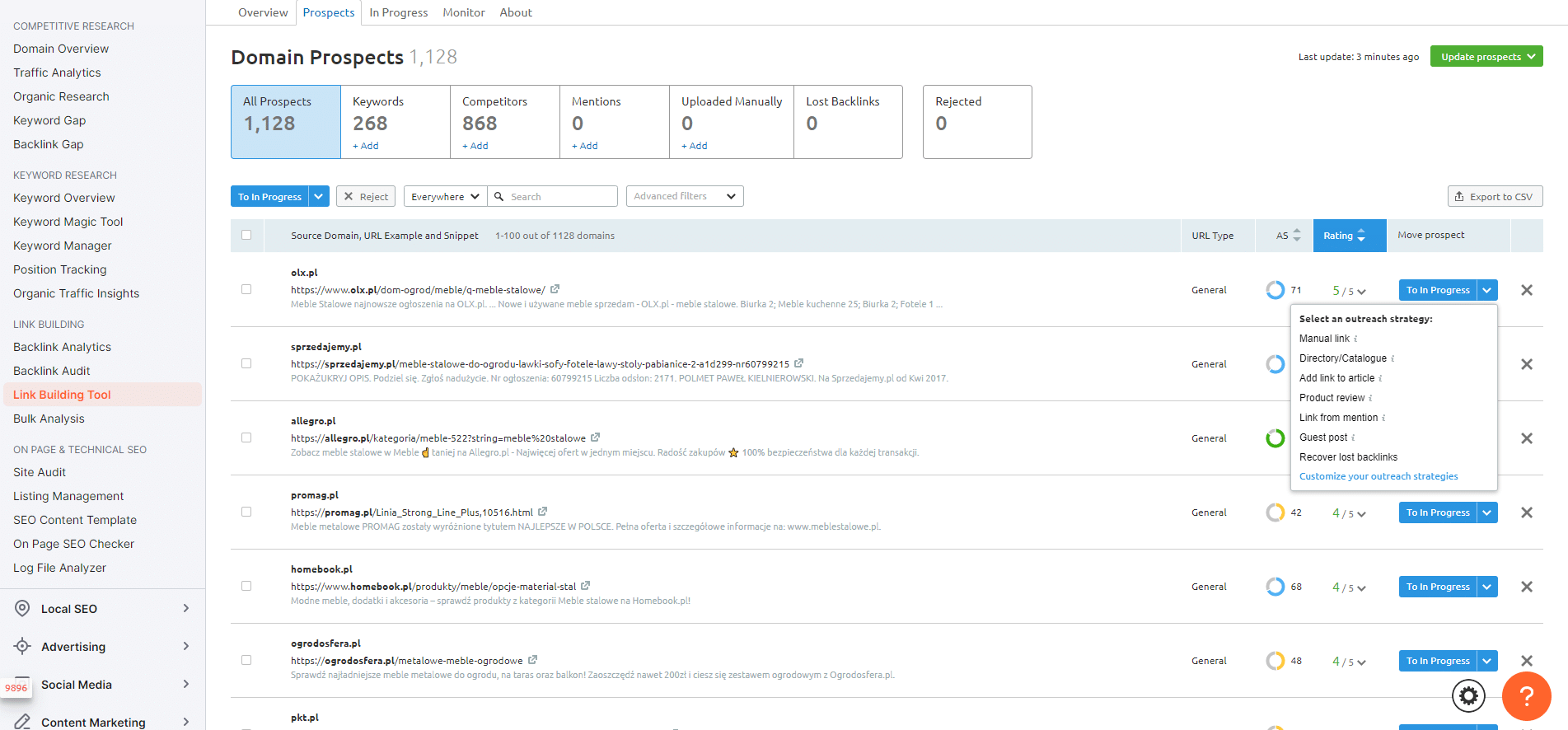Check the homebook.pl row checkbox

pos(246,586)
